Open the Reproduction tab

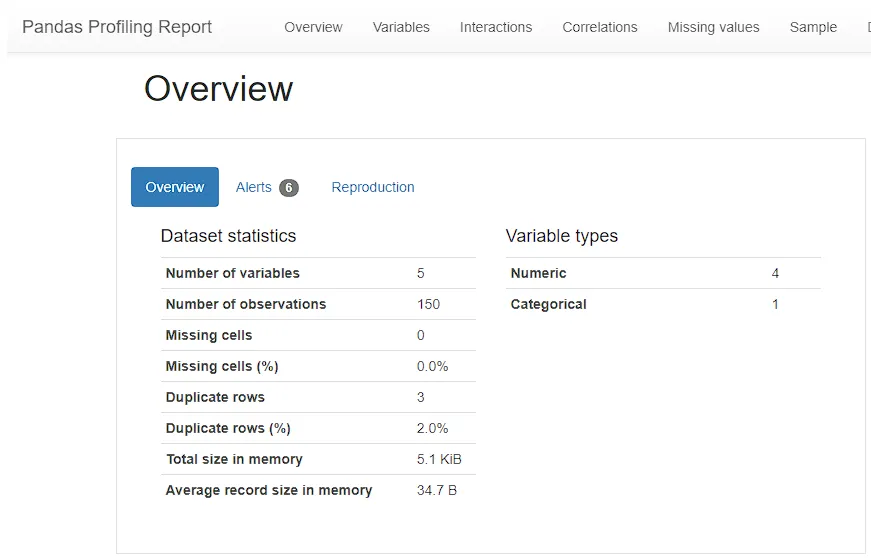click(373, 187)
